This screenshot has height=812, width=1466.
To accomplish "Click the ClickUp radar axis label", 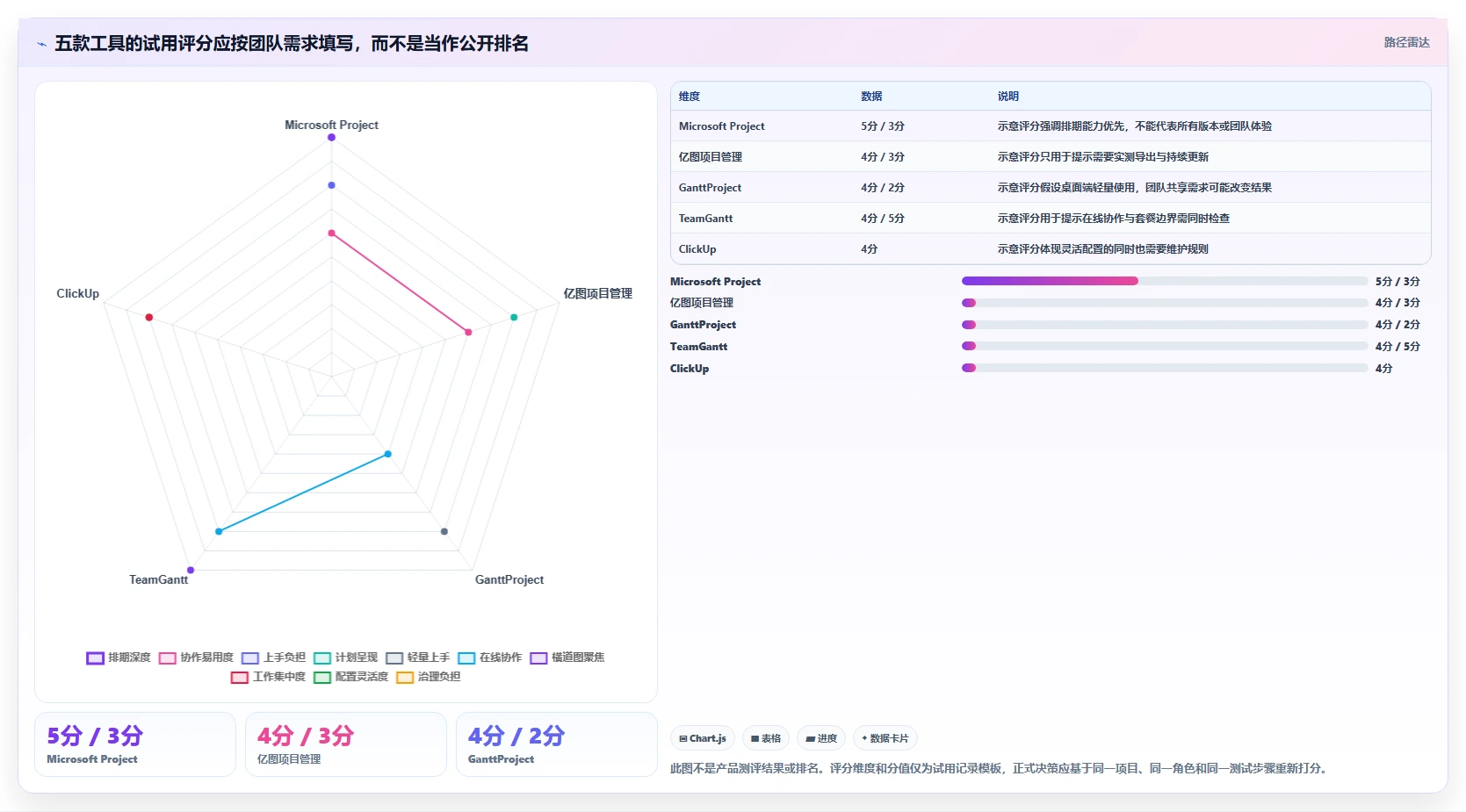I will click(78, 293).
